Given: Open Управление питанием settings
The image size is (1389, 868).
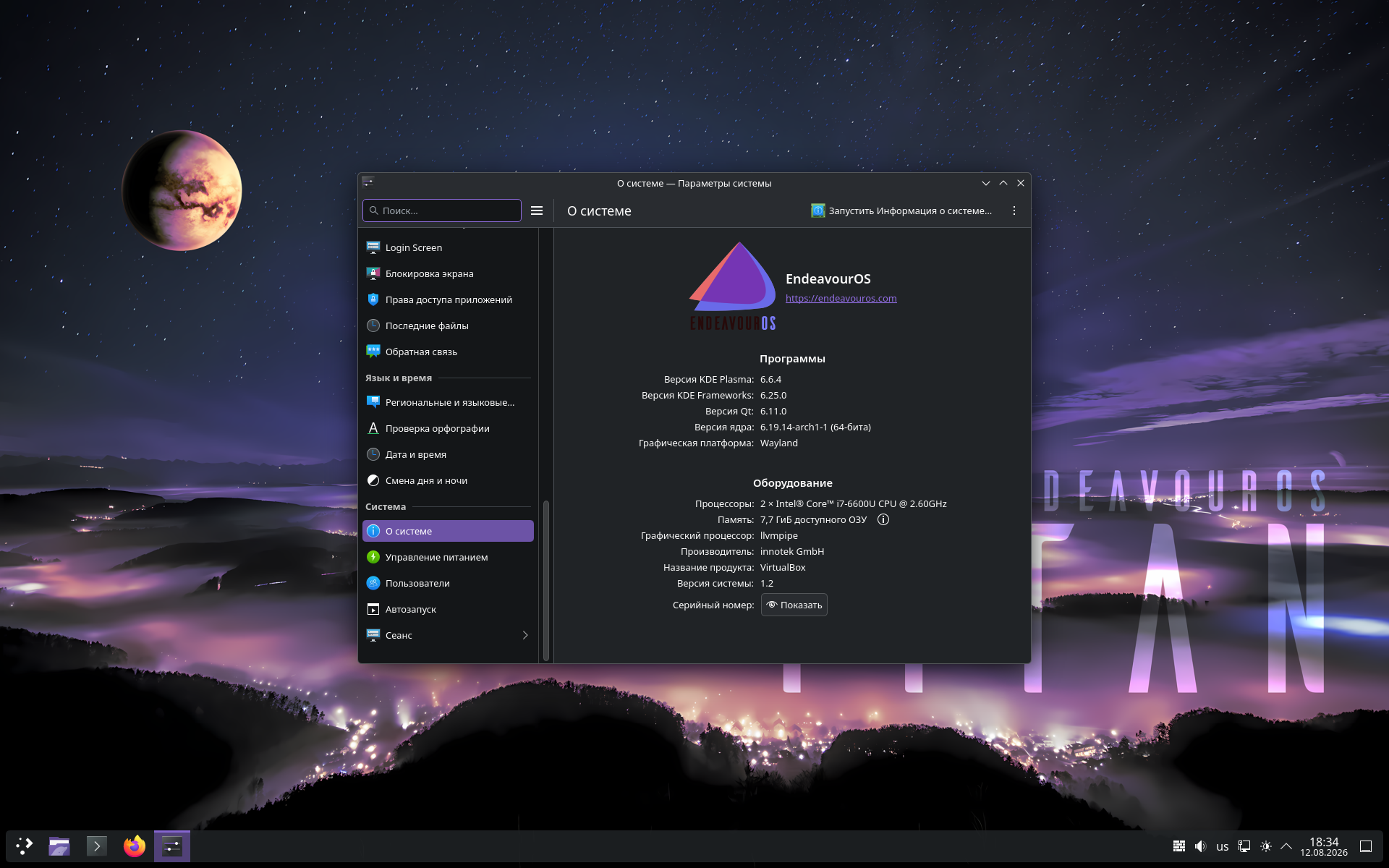Looking at the screenshot, I should click(x=448, y=557).
